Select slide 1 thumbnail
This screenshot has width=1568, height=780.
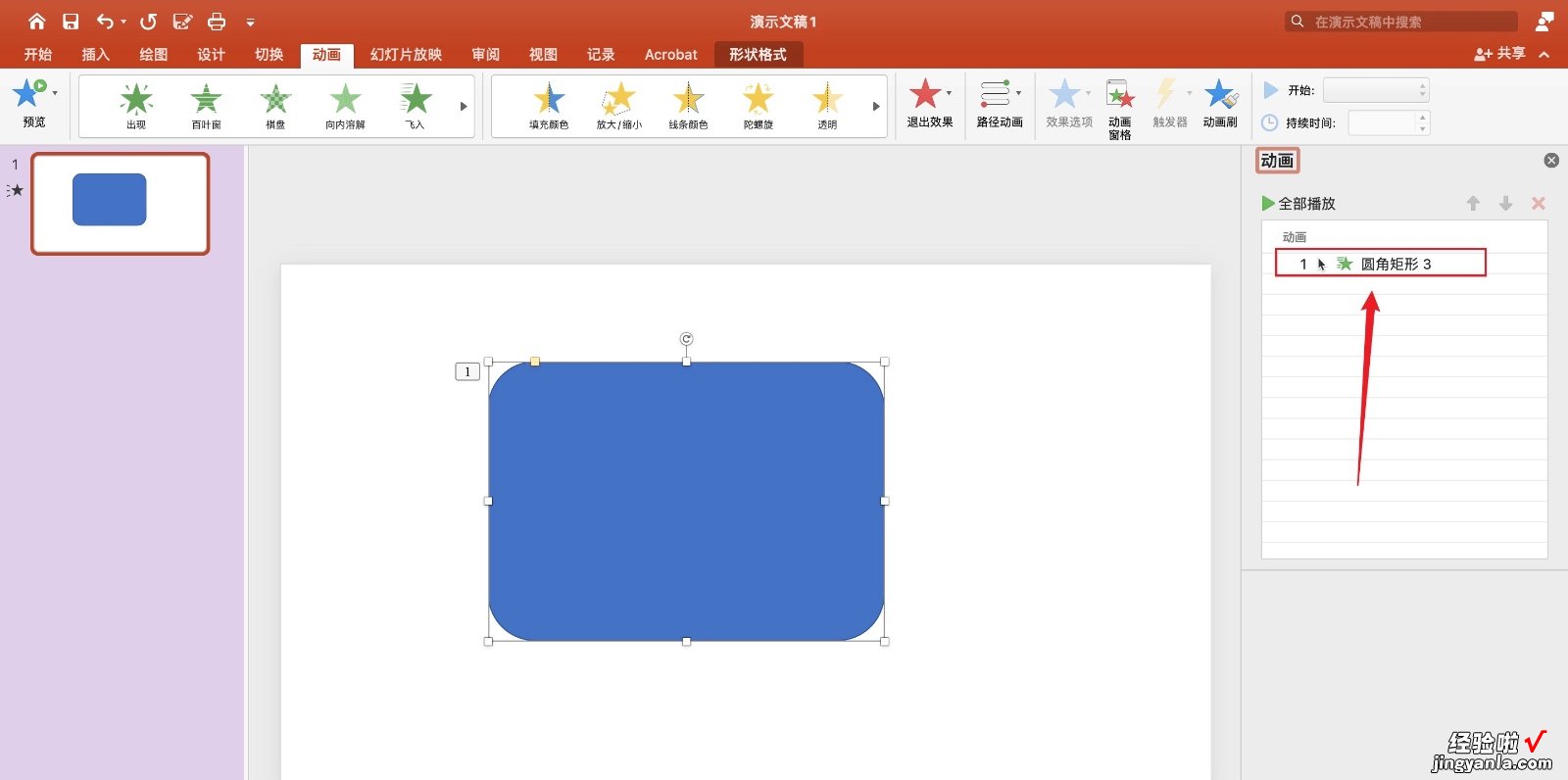[x=121, y=204]
